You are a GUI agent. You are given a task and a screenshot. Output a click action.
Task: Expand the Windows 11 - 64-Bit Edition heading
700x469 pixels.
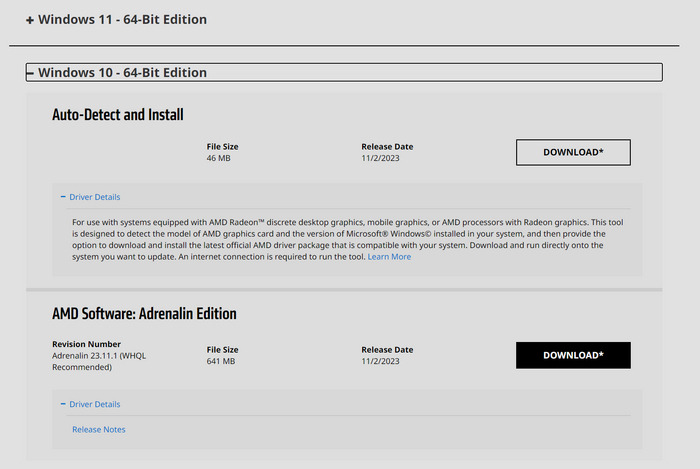pyautogui.click(x=122, y=20)
